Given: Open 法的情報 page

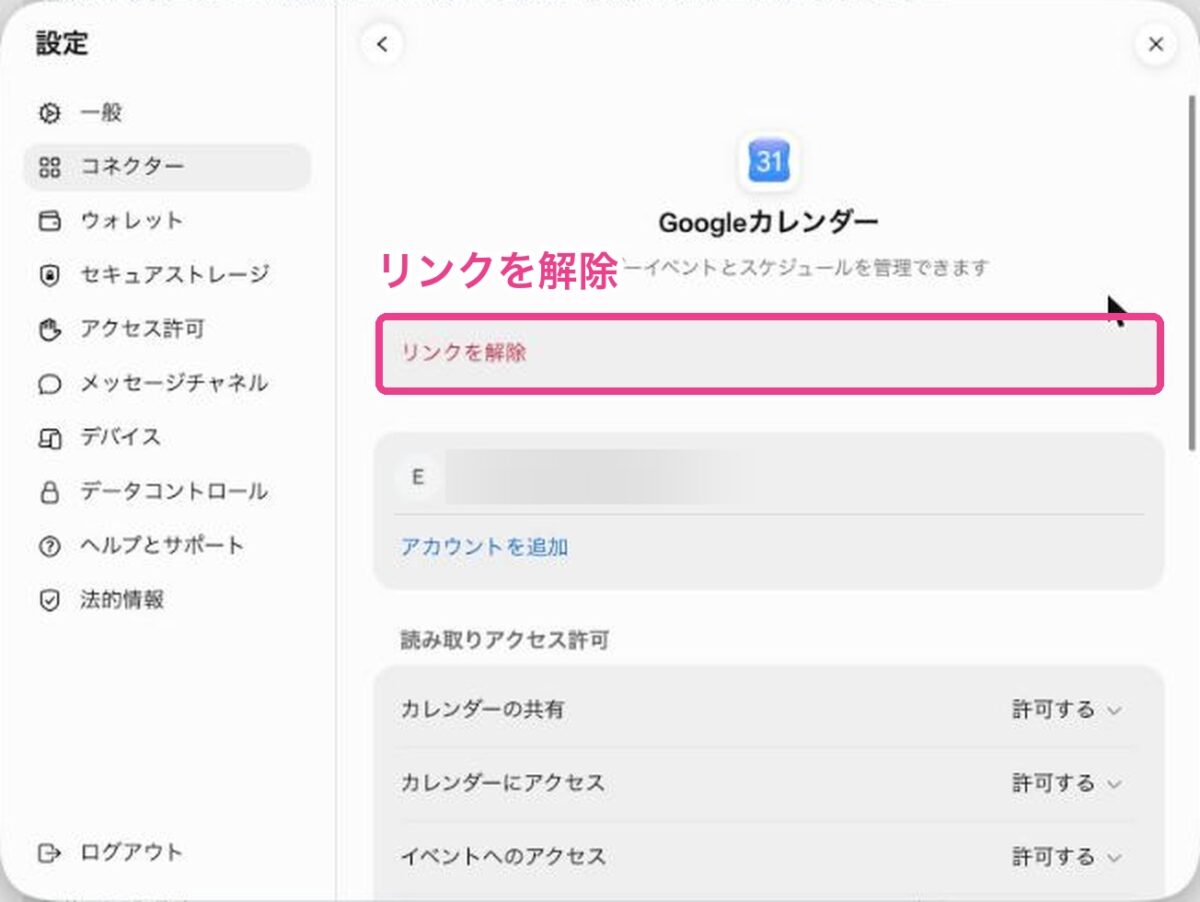Looking at the screenshot, I should click(x=167, y=600).
